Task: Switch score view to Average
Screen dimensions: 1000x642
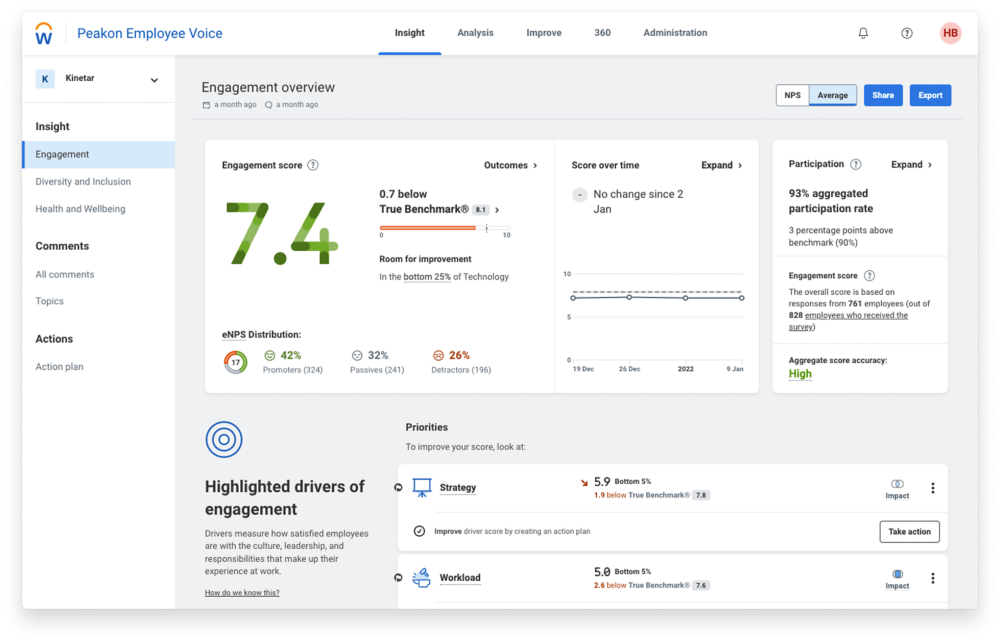Action: pos(832,95)
